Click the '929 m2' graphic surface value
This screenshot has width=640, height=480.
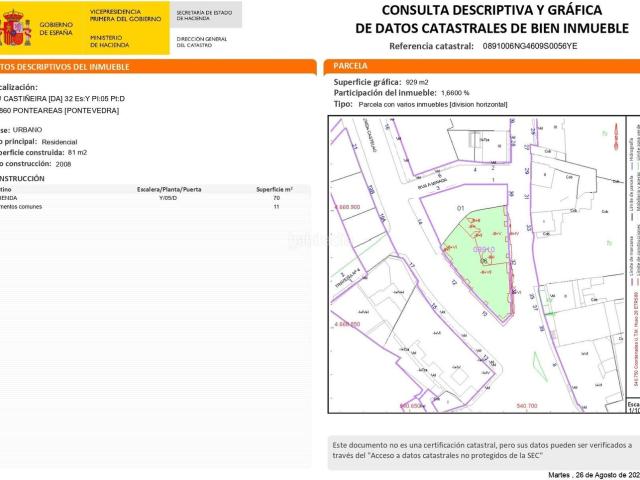pos(417,82)
